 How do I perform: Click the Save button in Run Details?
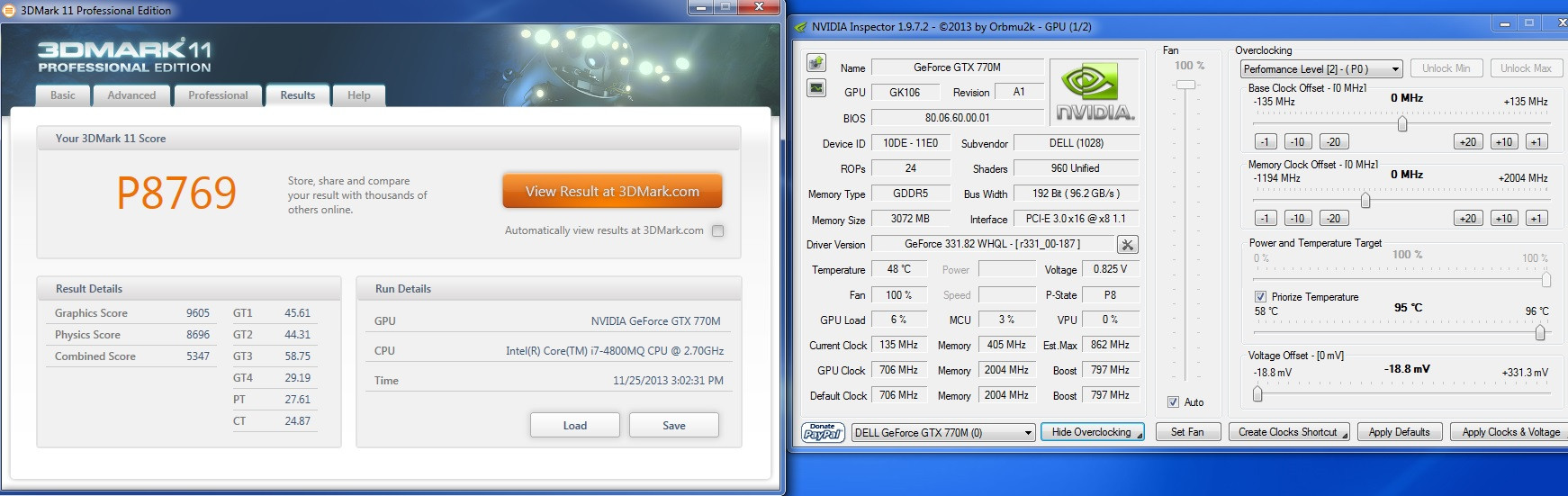click(x=674, y=425)
